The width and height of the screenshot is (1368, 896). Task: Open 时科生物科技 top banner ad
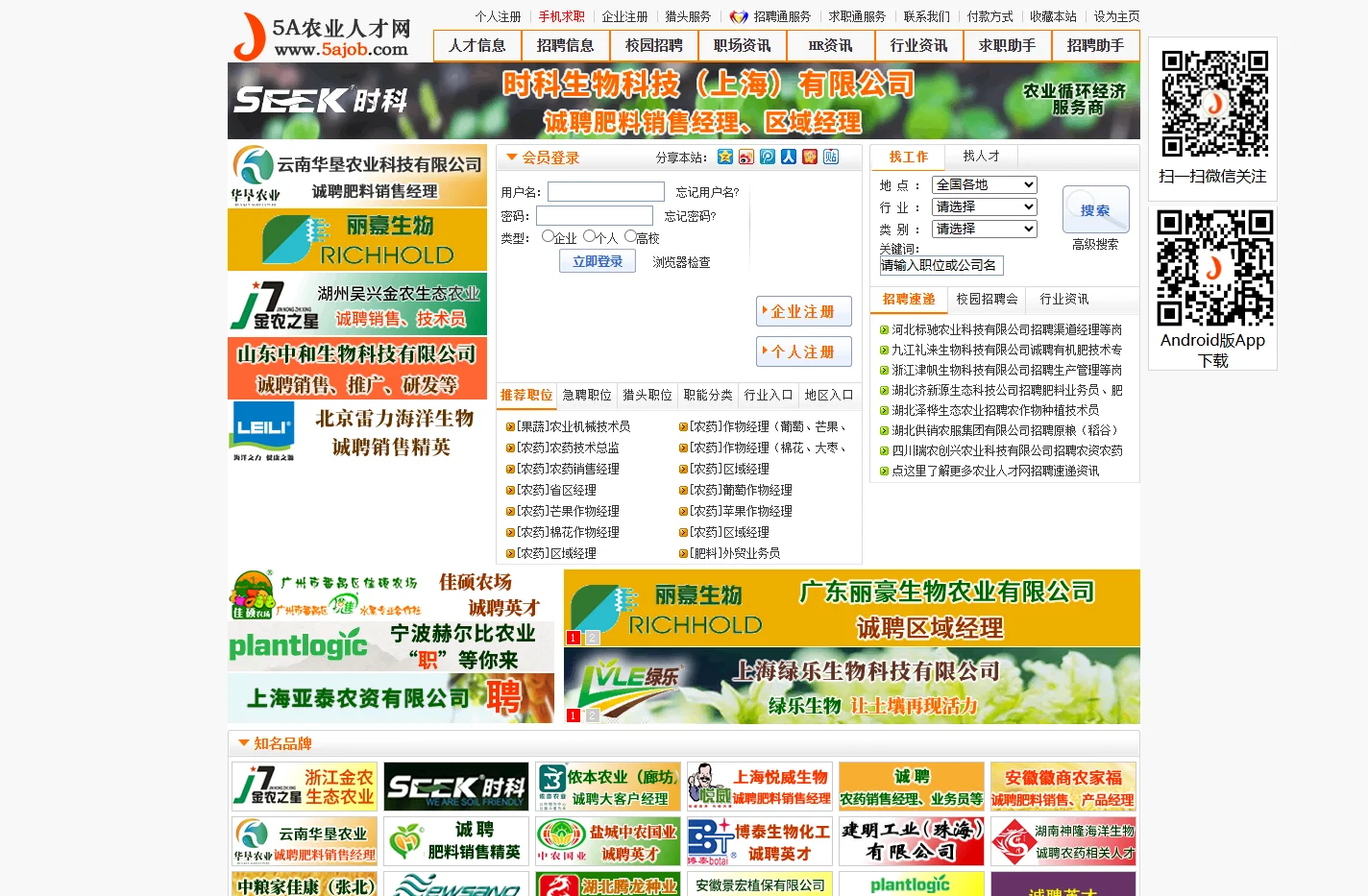pyautogui.click(x=684, y=101)
